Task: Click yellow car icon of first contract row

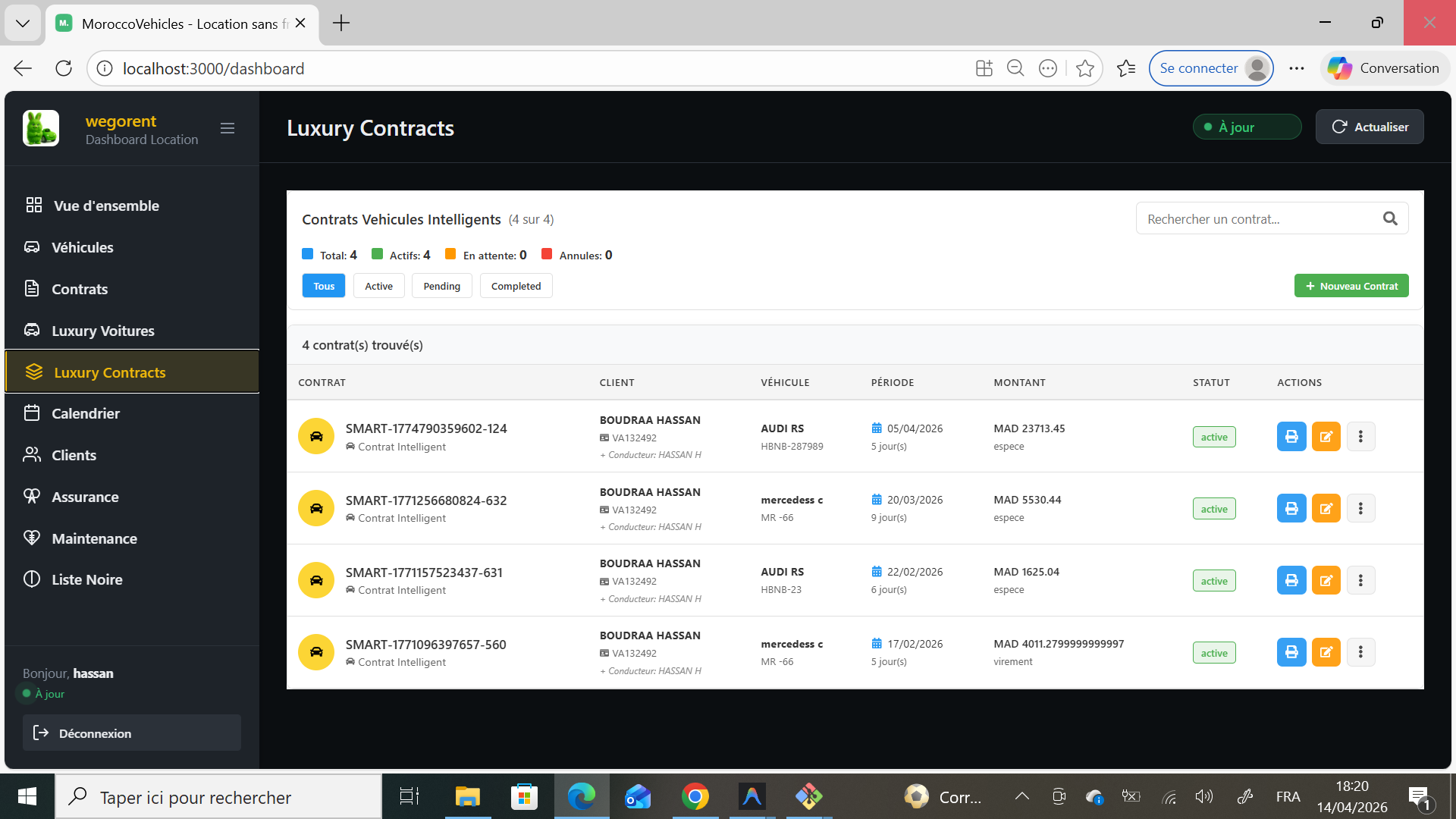Action: pyautogui.click(x=316, y=437)
